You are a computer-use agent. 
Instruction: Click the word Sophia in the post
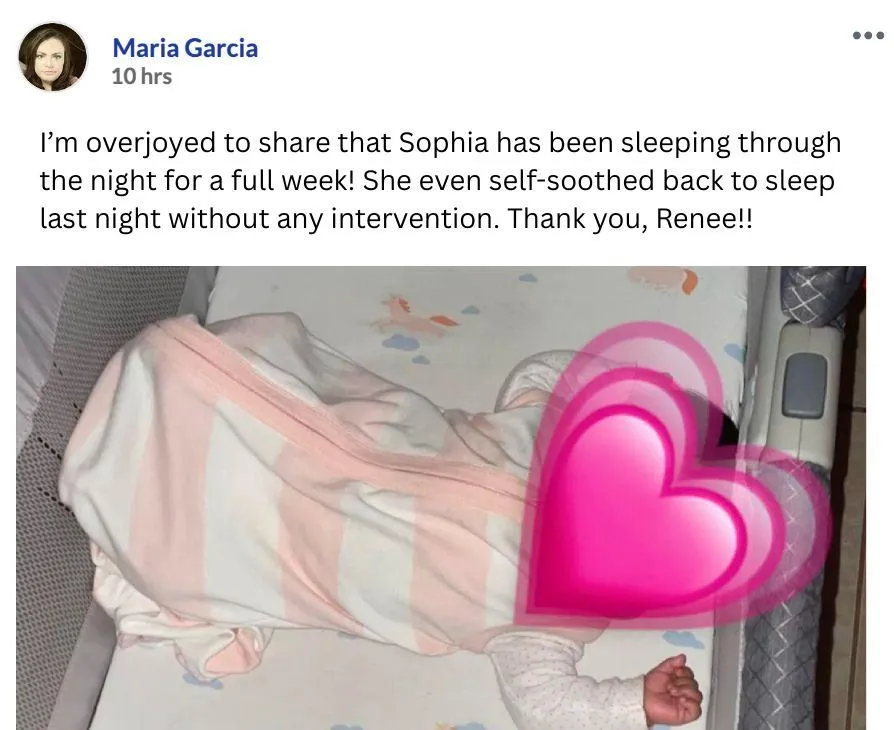click(444, 143)
